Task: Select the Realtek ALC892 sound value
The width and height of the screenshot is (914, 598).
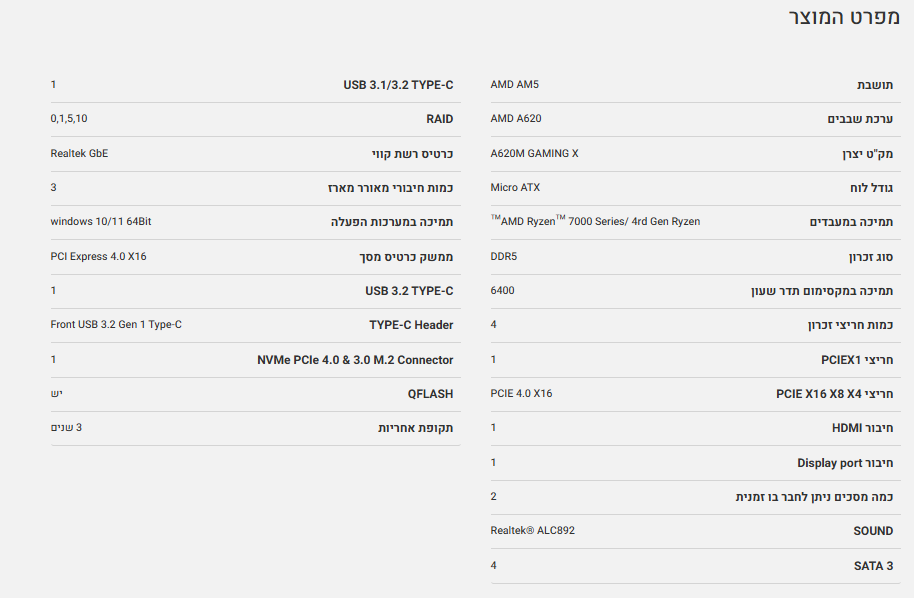Action: point(533,530)
